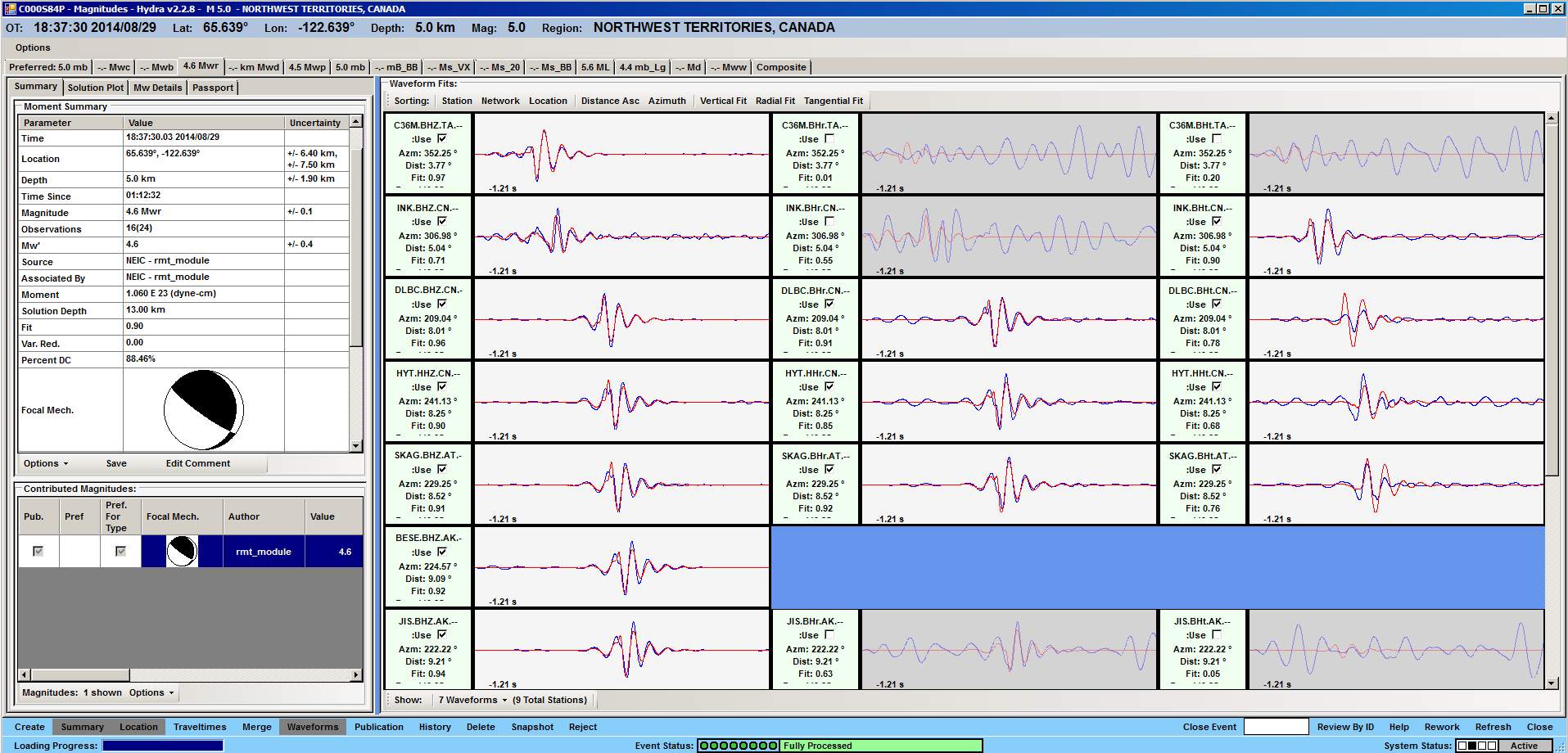Image resolution: width=1568 pixels, height=753 pixels.
Task: Click the Rework button
Action: click(x=1442, y=727)
